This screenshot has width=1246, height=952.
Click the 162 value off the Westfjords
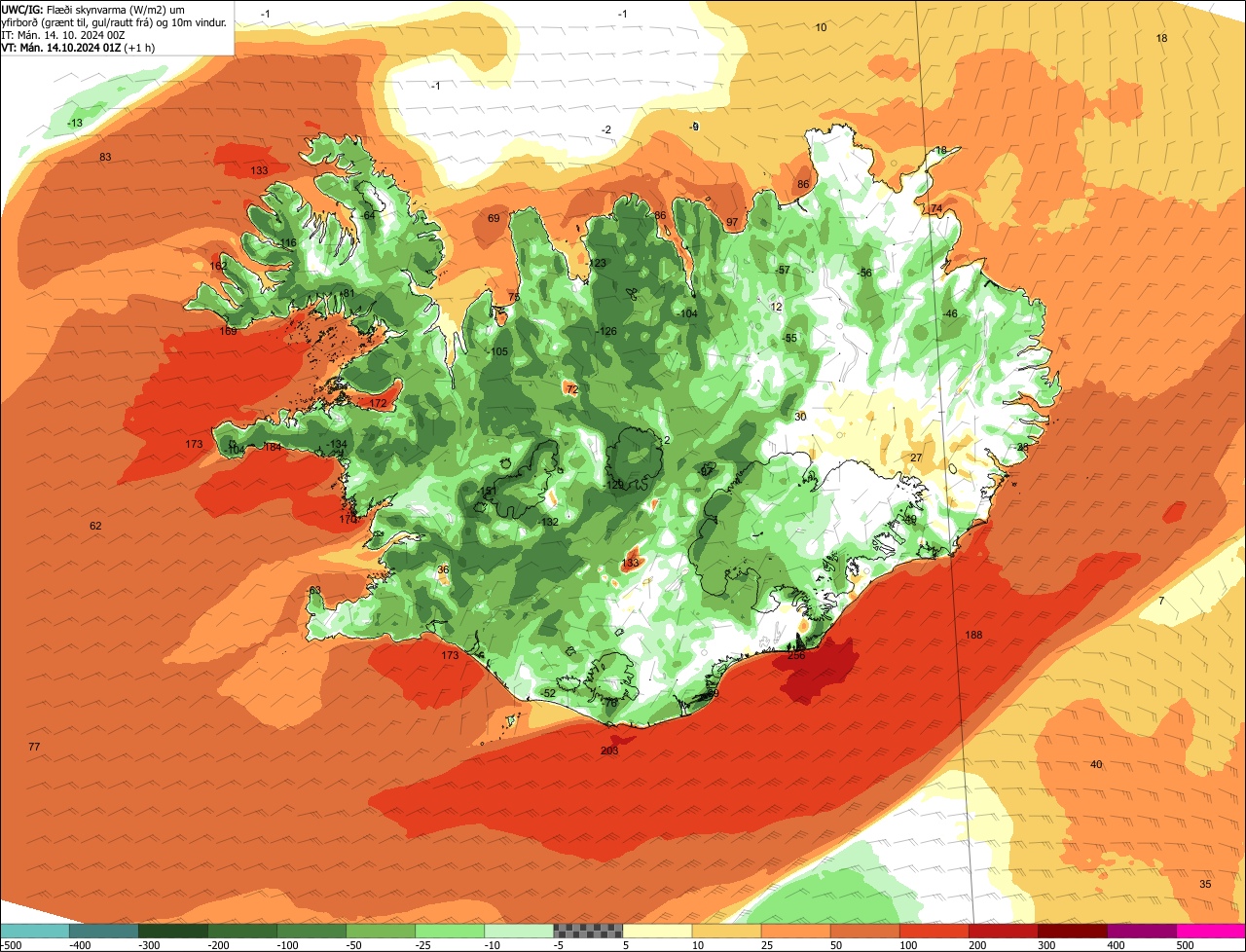pyautogui.click(x=218, y=266)
